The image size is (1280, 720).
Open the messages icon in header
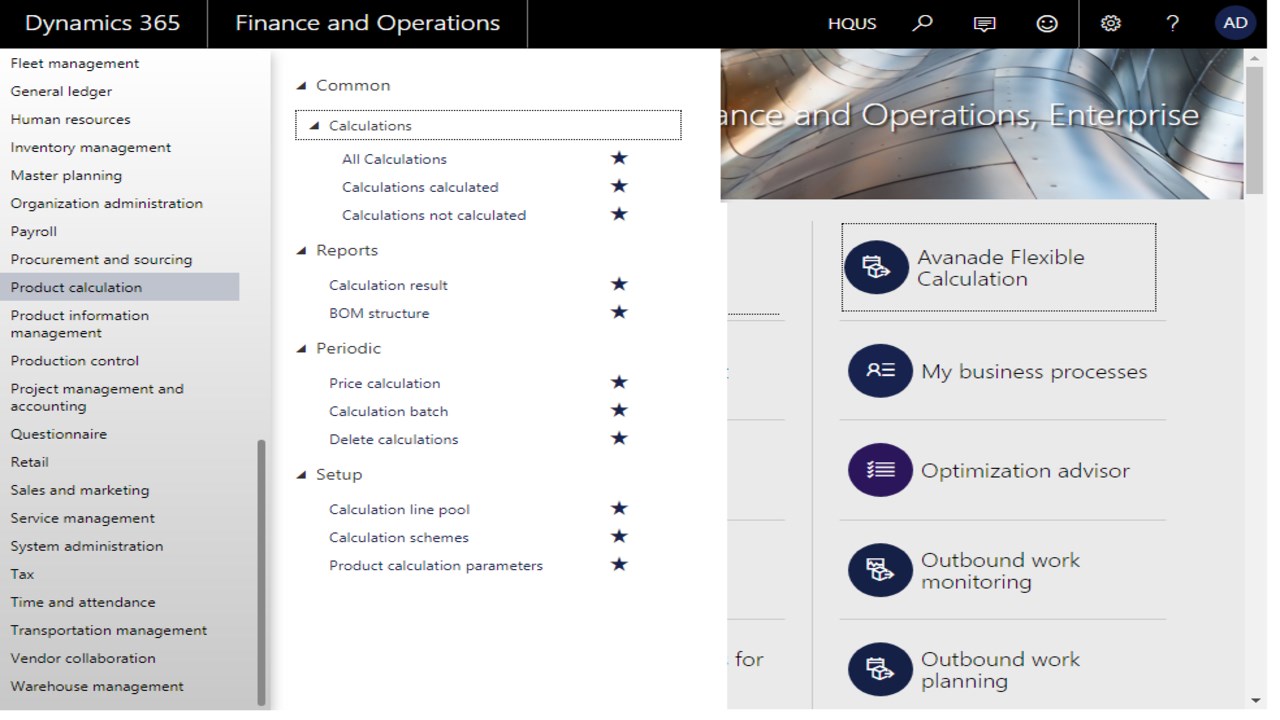click(x=985, y=23)
